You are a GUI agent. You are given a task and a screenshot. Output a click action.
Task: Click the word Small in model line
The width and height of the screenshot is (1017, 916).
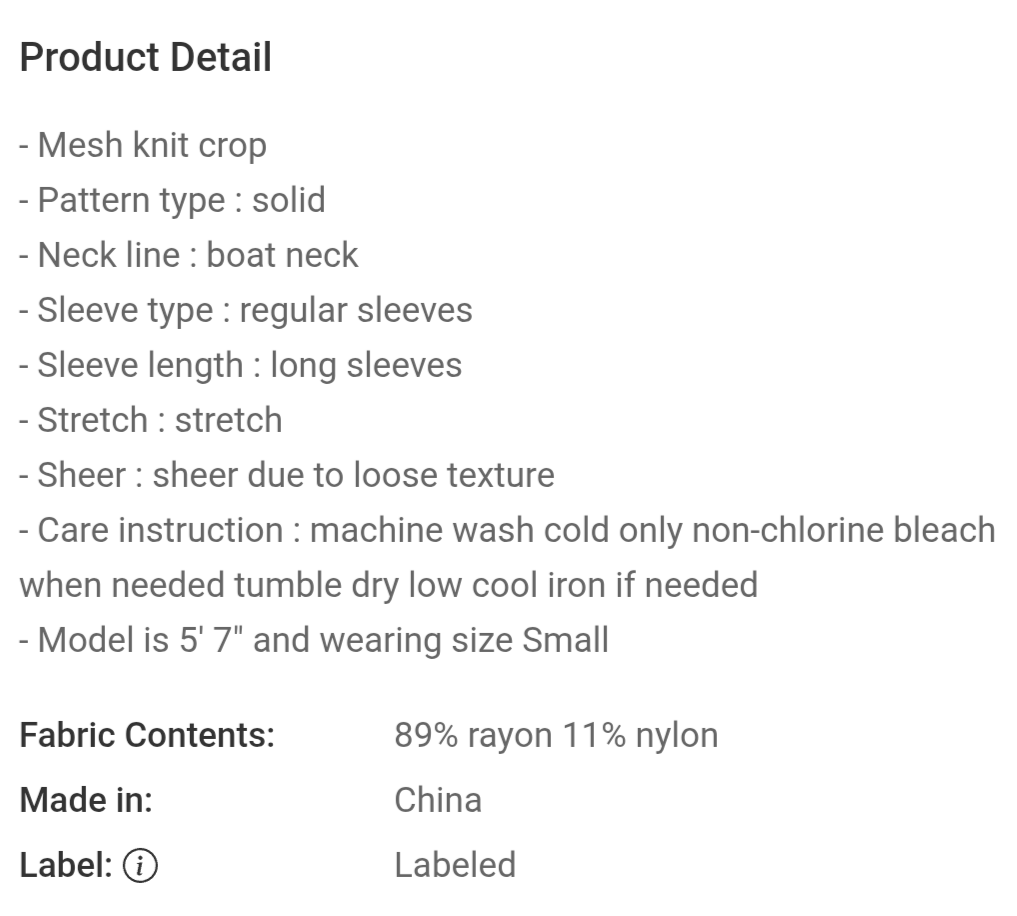[566, 640]
